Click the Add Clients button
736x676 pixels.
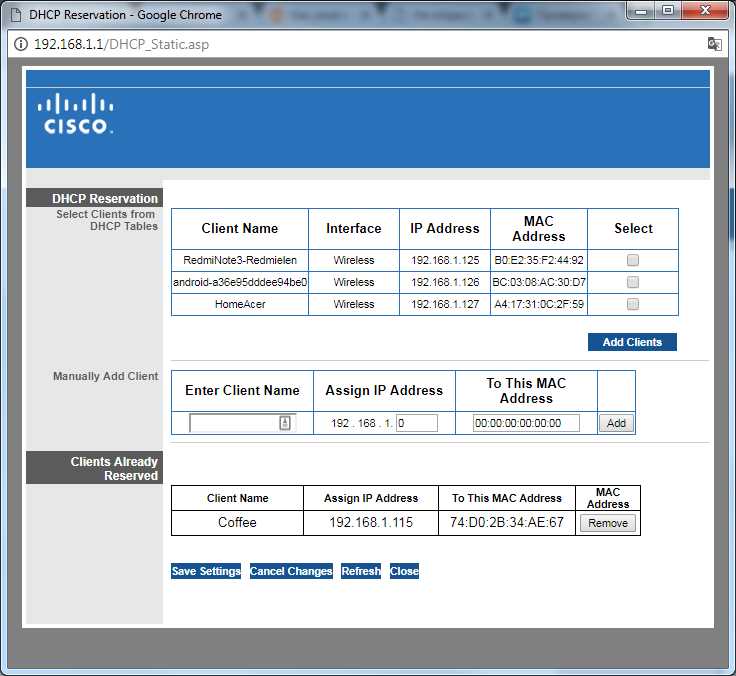click(x=632, y=342)
